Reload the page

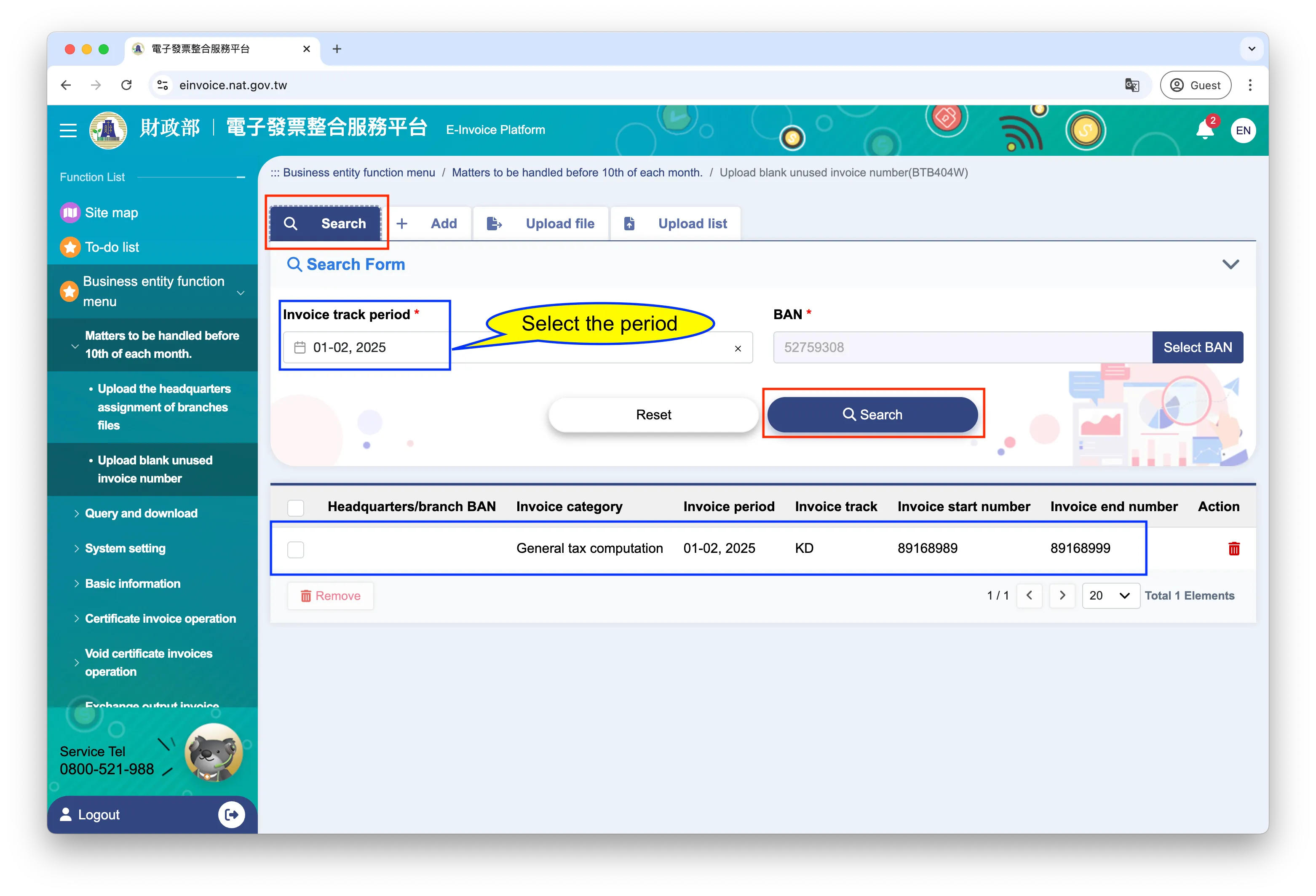coord(126,85)
